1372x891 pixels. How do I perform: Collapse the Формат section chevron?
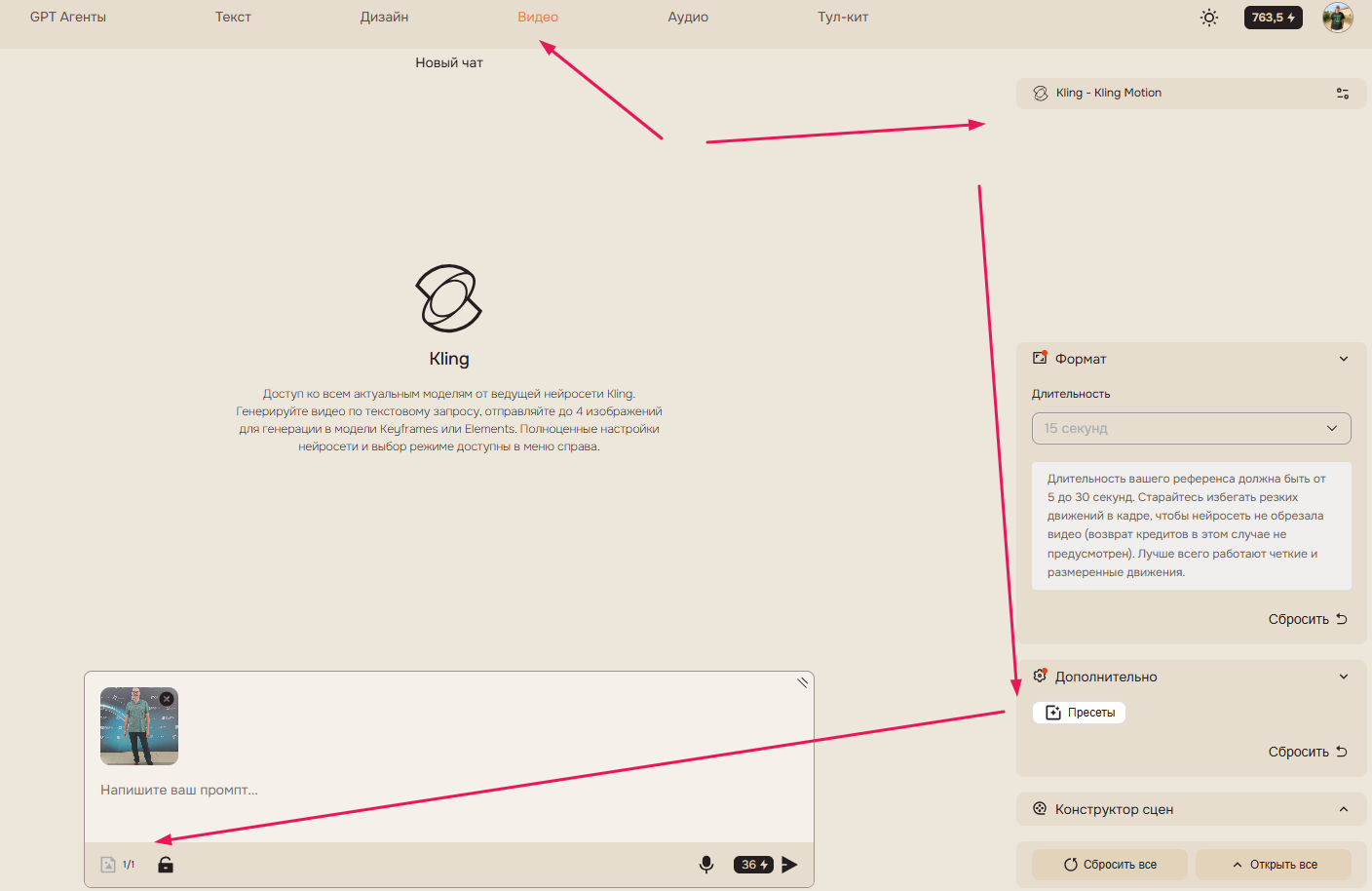click(1344, 359)
